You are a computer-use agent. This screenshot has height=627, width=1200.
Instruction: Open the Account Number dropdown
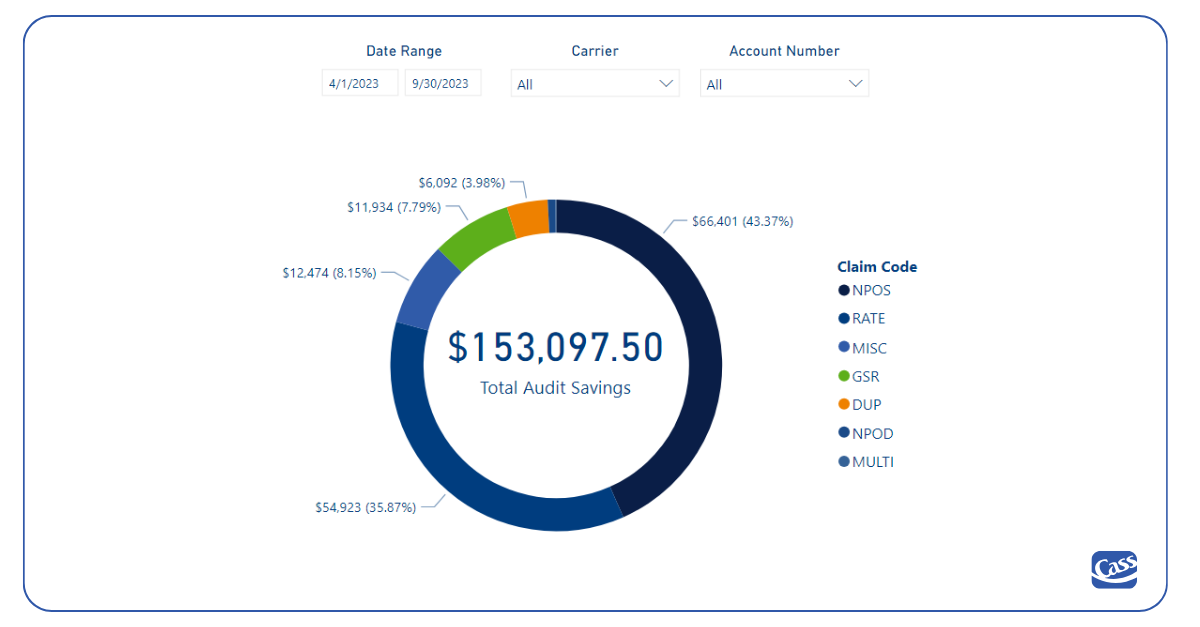(784, 83)
